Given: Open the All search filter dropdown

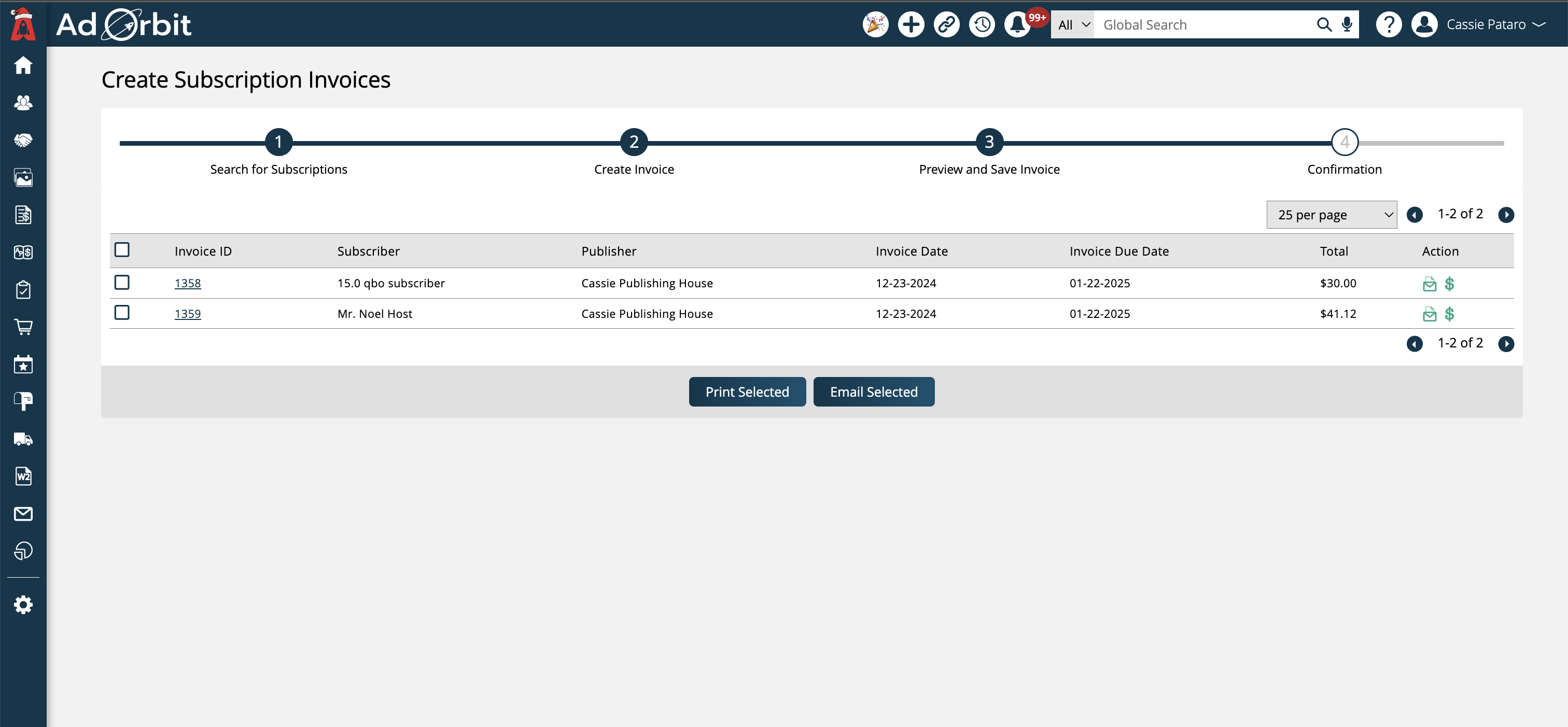Looking at the screenshot, I should (1072, 25).
